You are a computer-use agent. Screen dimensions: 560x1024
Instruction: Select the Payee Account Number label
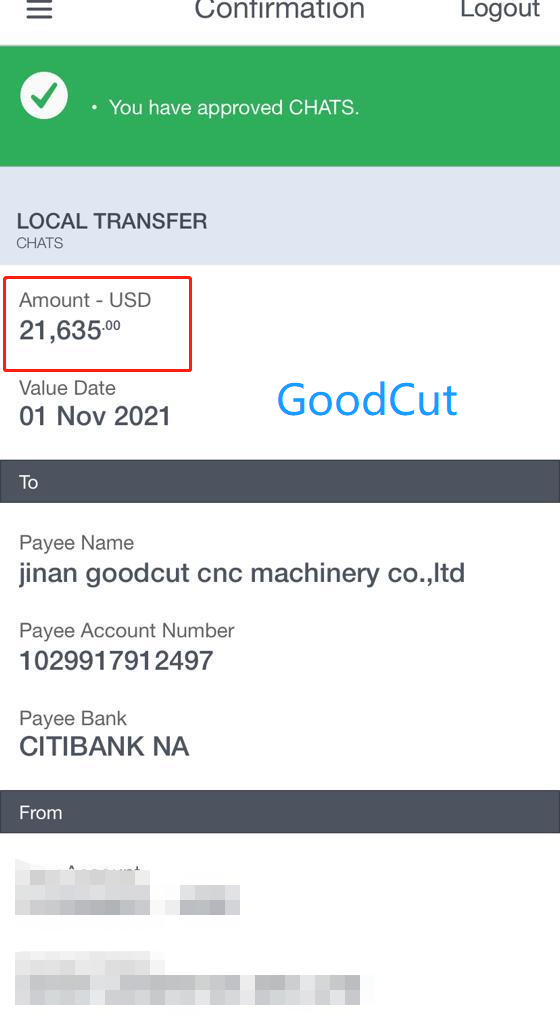point(127,630)
